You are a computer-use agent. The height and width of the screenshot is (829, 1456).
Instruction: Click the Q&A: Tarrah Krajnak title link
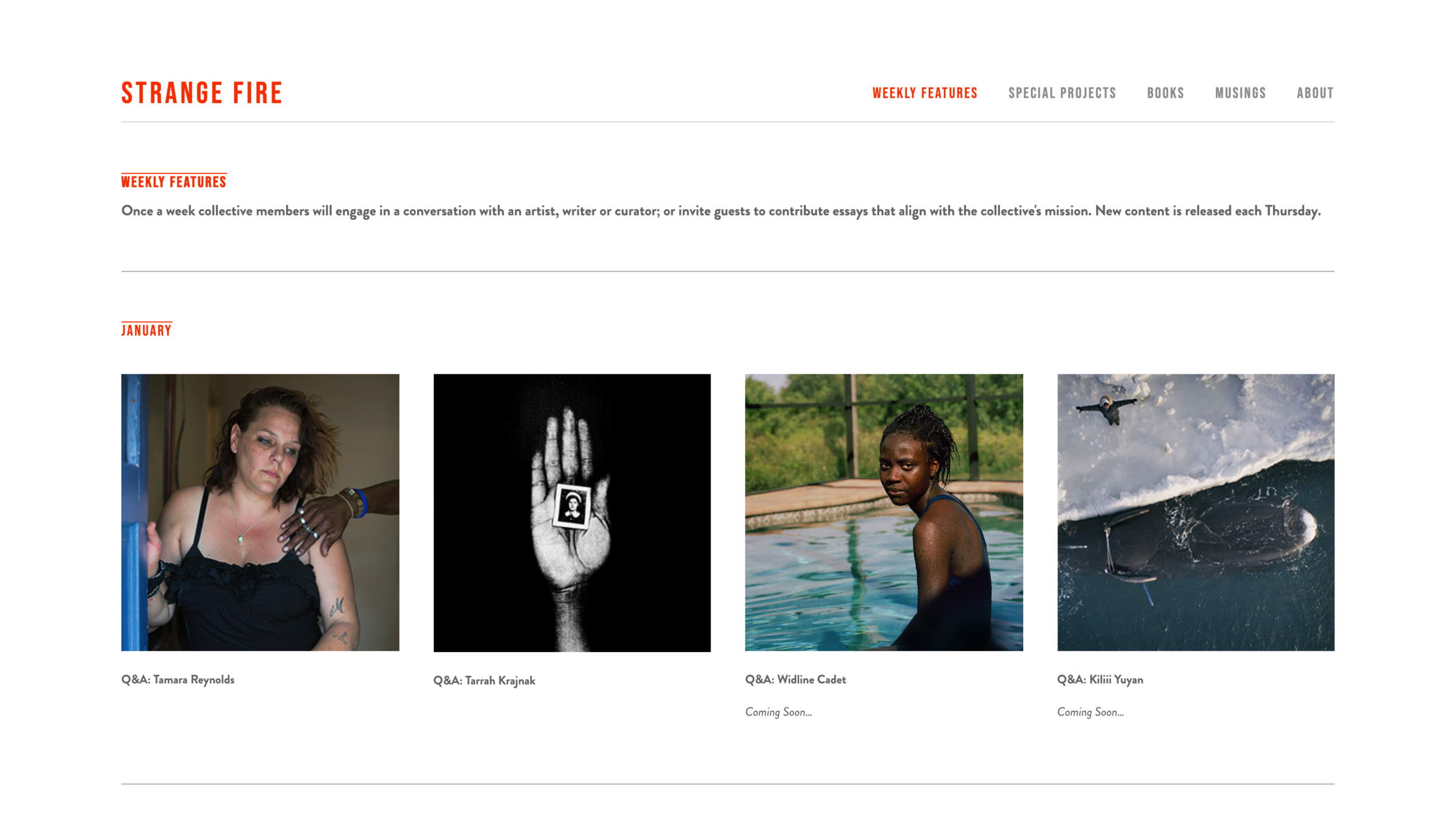[x=484, y=681]
